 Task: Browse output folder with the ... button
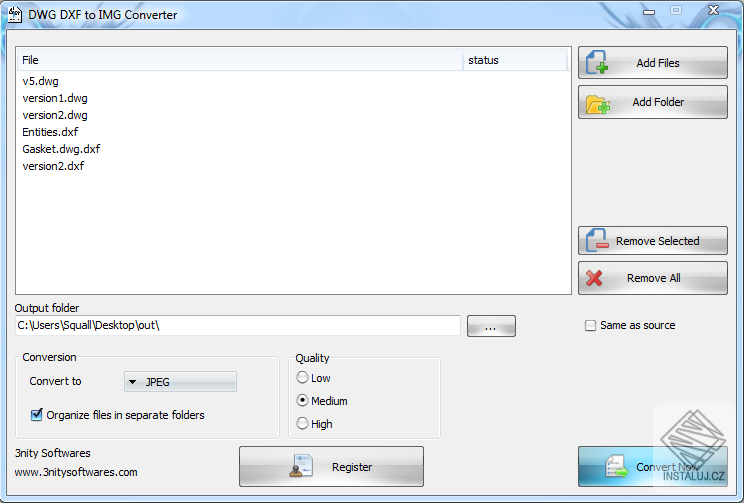click(491, 326)
